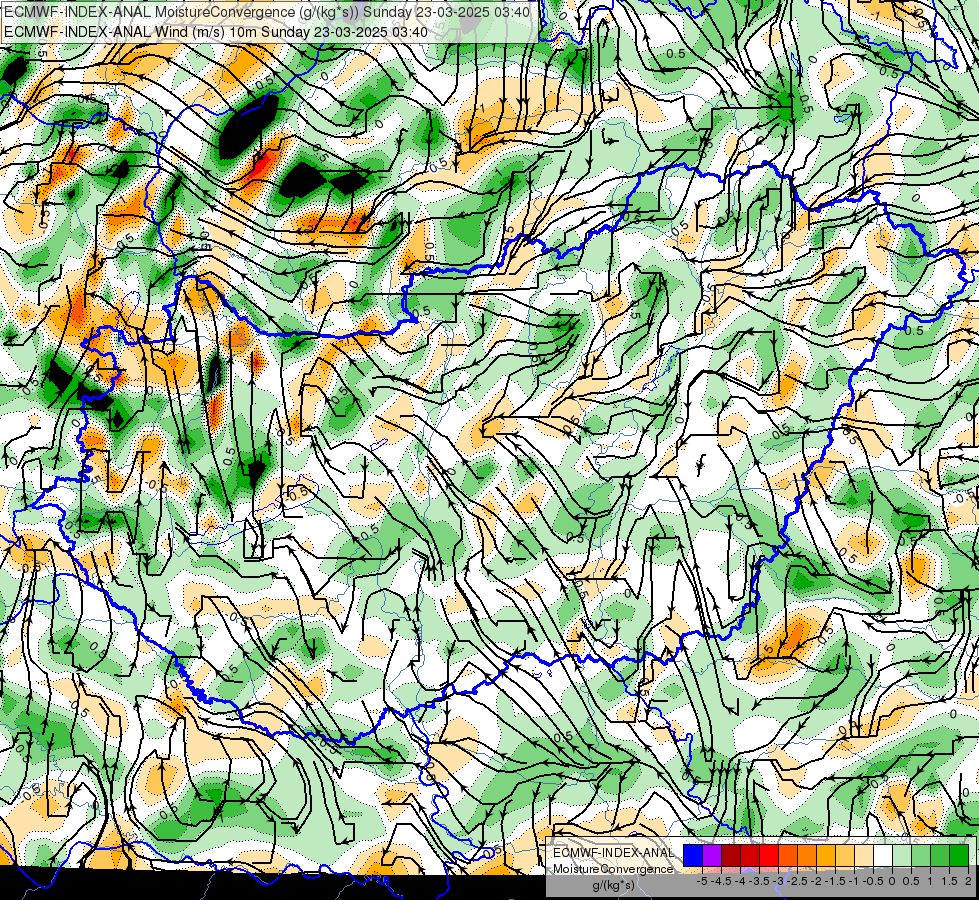Click the 0 tick label on color scale
Screen dimensions: 979x900
tap(892, 881)
